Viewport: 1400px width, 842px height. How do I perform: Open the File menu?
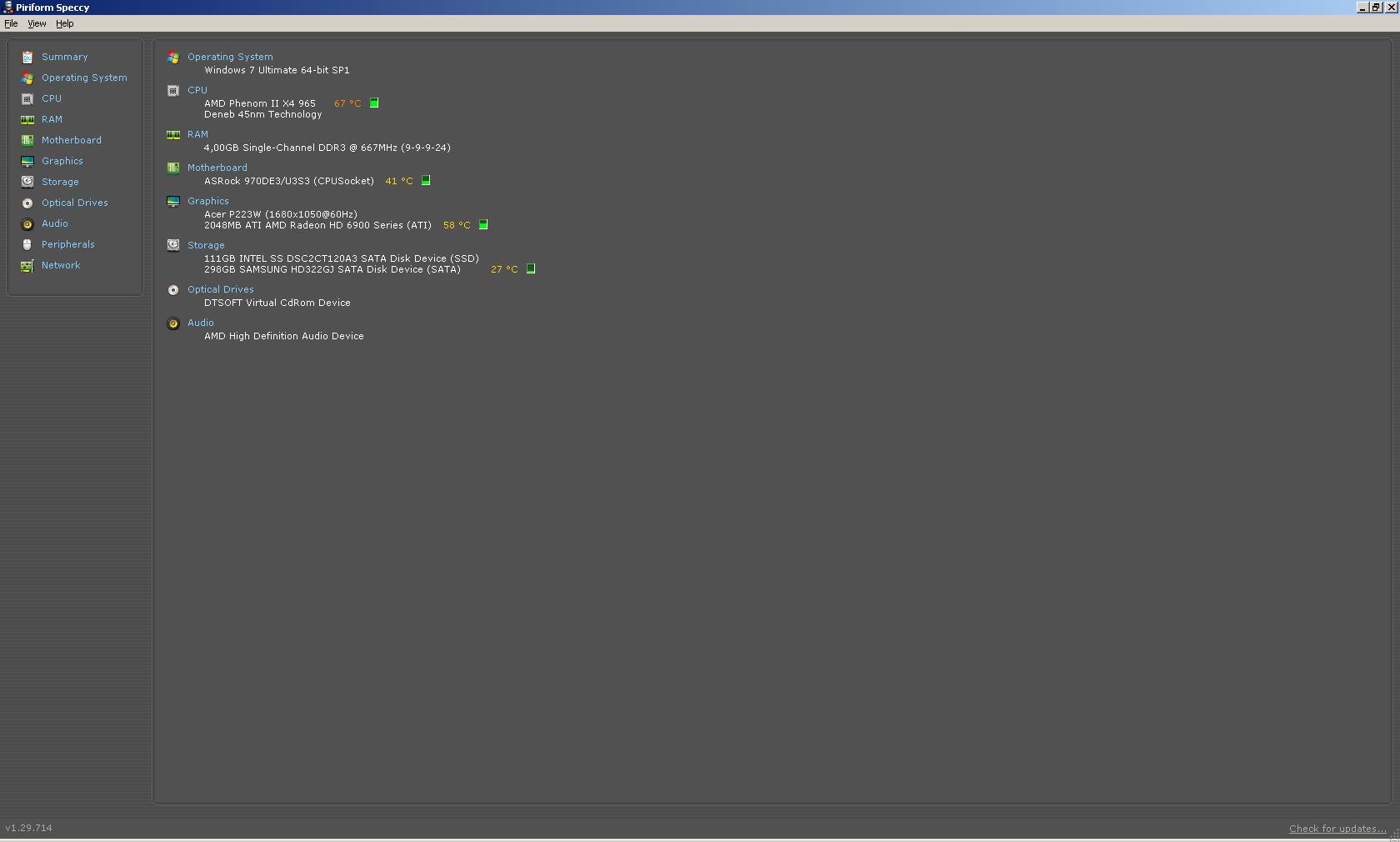coord(11,23)
